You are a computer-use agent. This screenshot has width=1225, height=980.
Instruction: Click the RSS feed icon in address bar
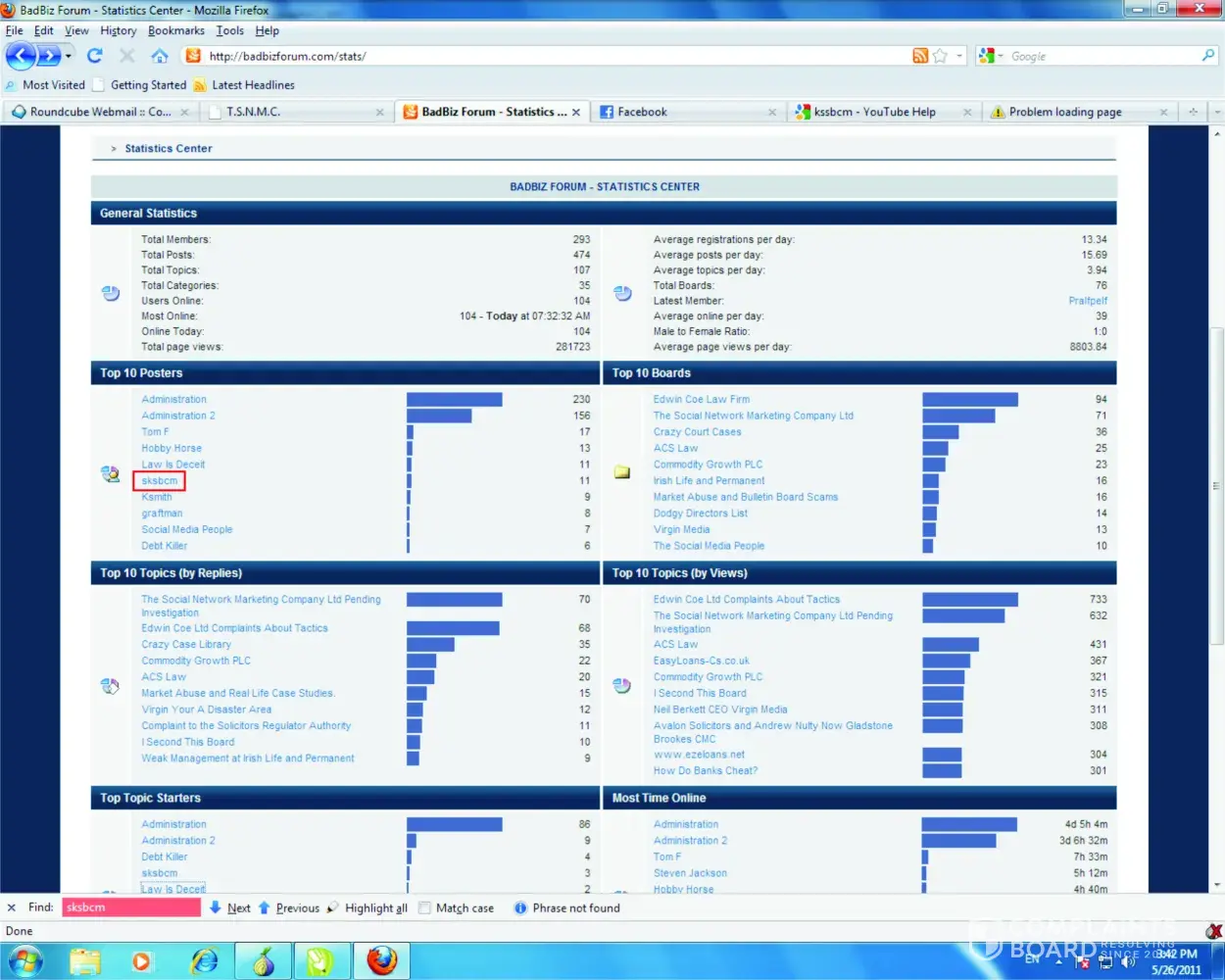tap(920, 56)
